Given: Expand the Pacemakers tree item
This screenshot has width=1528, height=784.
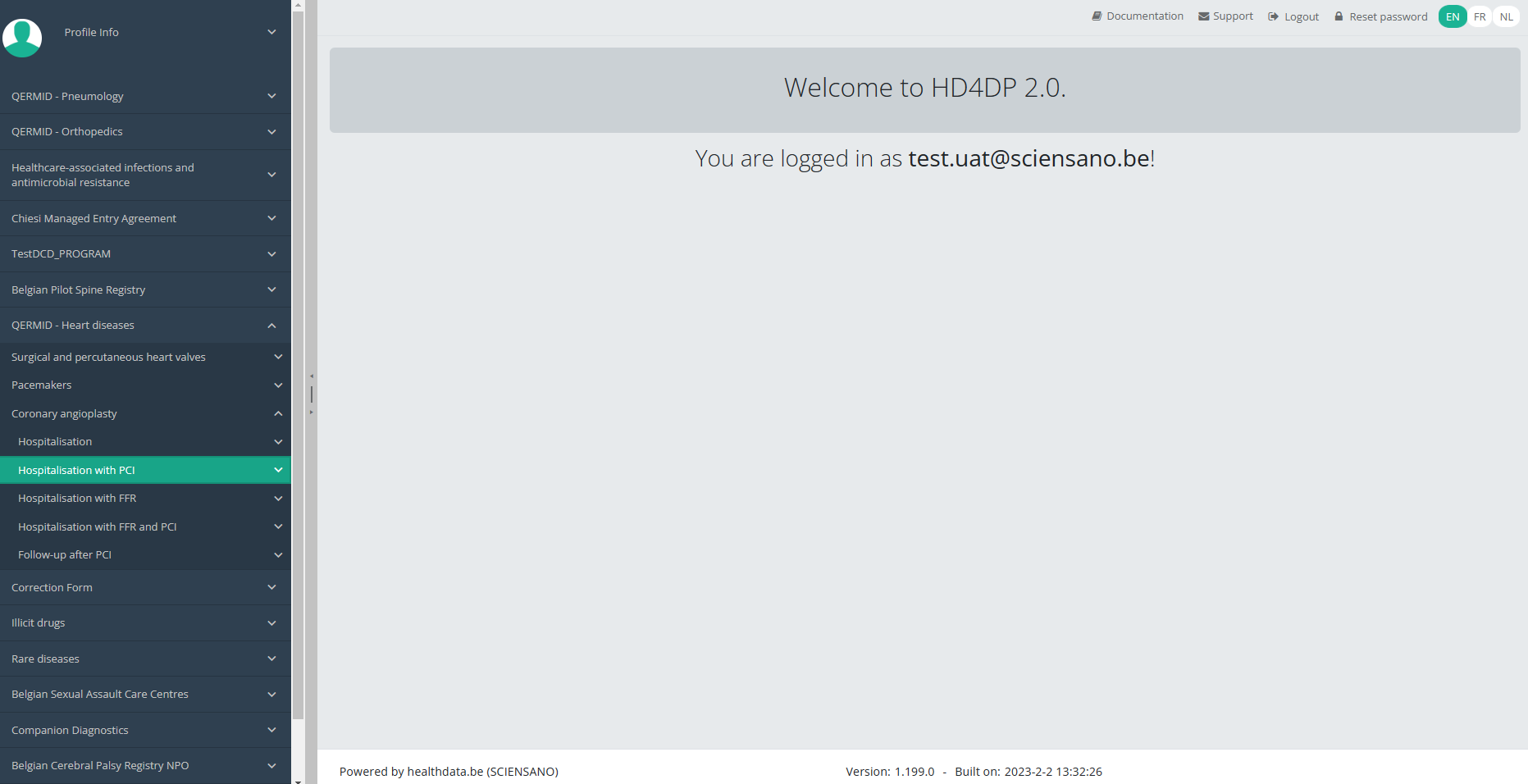Looking at the screenshot, I should click(278, 385).
